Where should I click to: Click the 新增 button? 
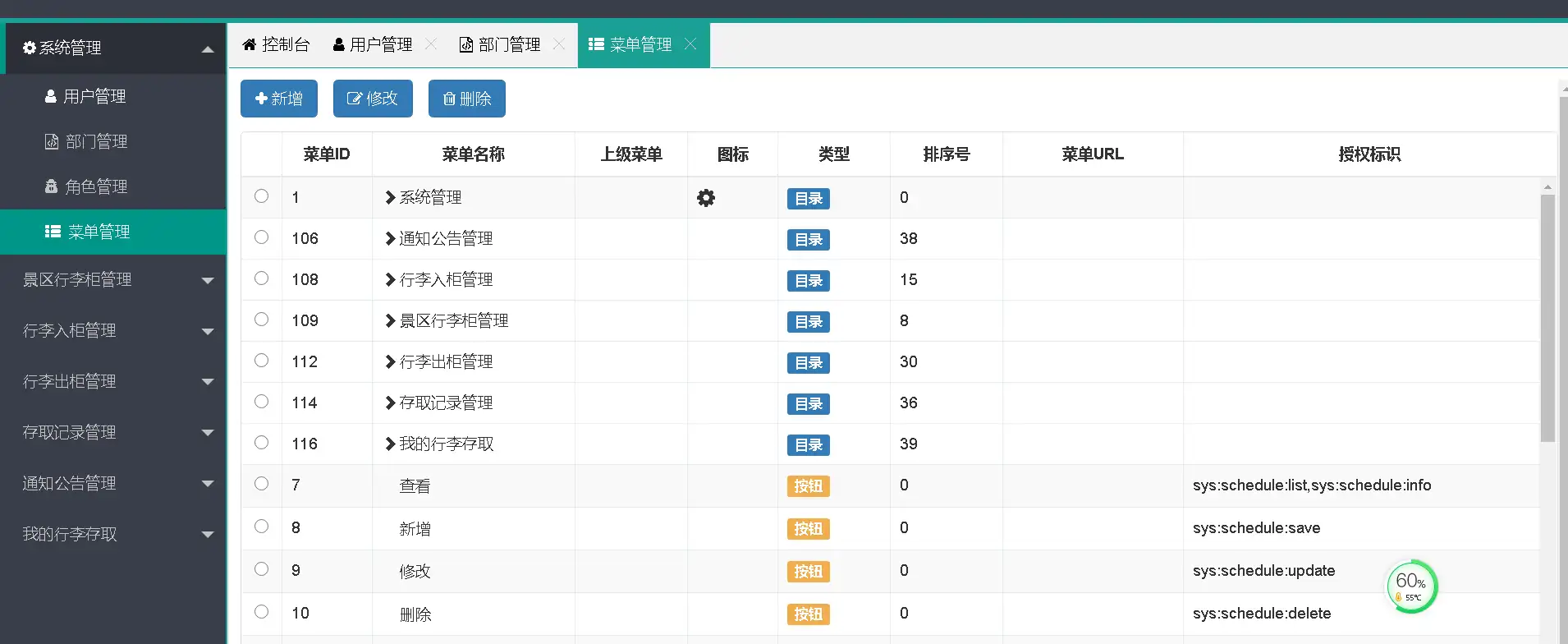279,99
